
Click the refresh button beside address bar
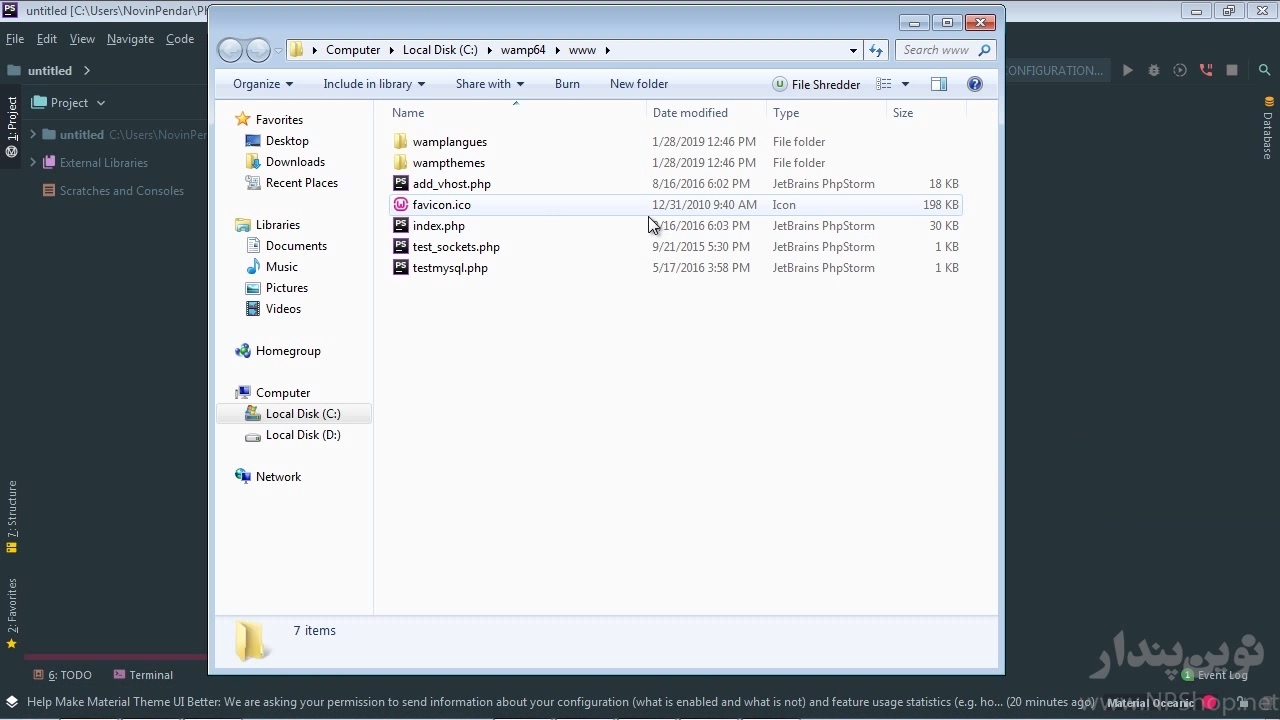point(876,50)
